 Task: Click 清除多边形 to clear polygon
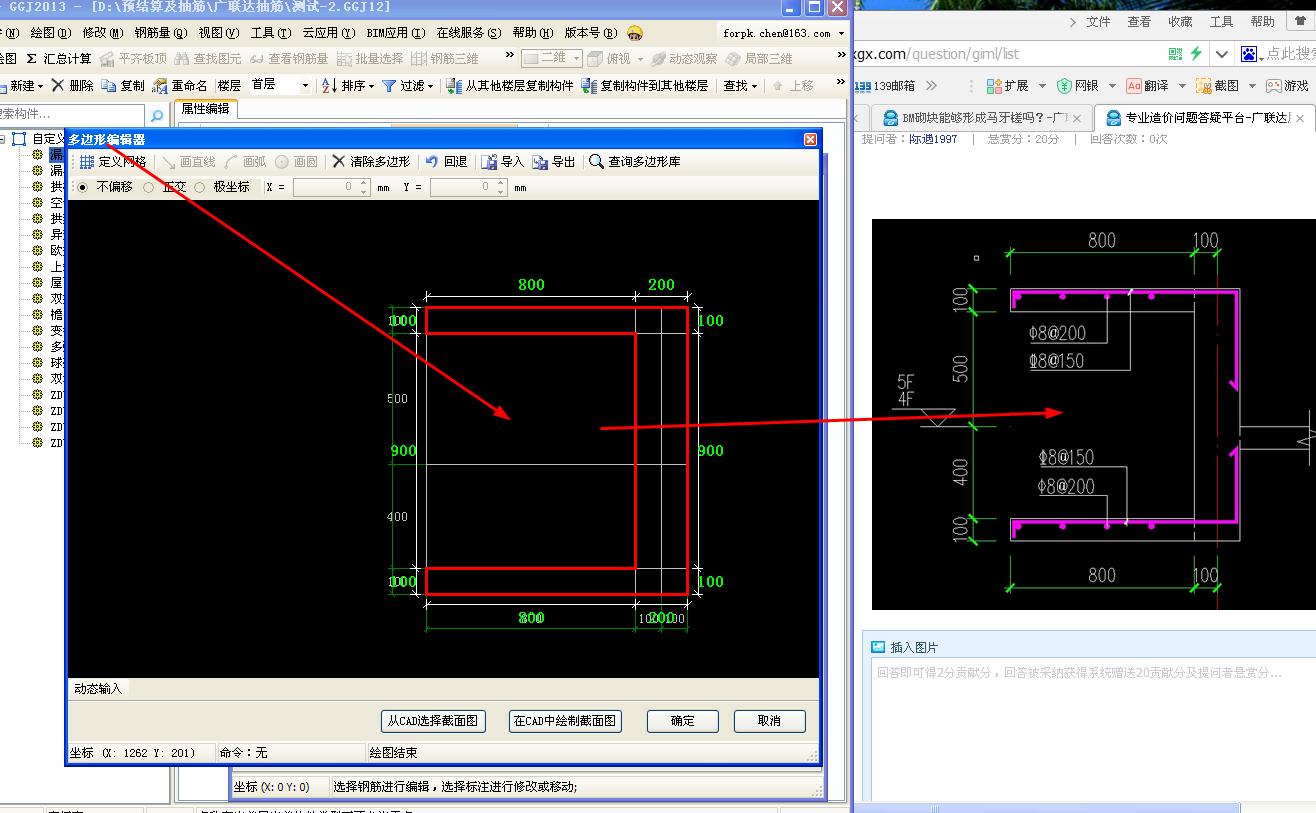pos(371,161)
